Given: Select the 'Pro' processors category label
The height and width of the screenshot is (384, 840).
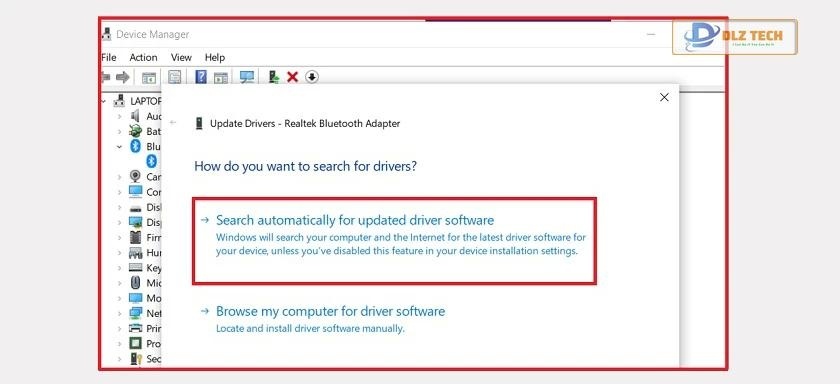Looking at the screenshot, I should [x=154, y=343].
